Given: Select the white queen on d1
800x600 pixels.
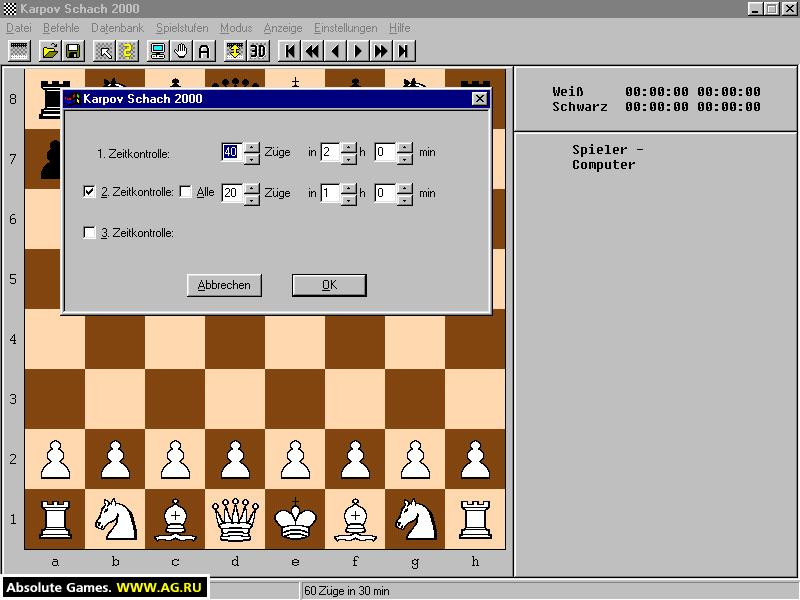Looking at the screenshot, I should point(235,519).
